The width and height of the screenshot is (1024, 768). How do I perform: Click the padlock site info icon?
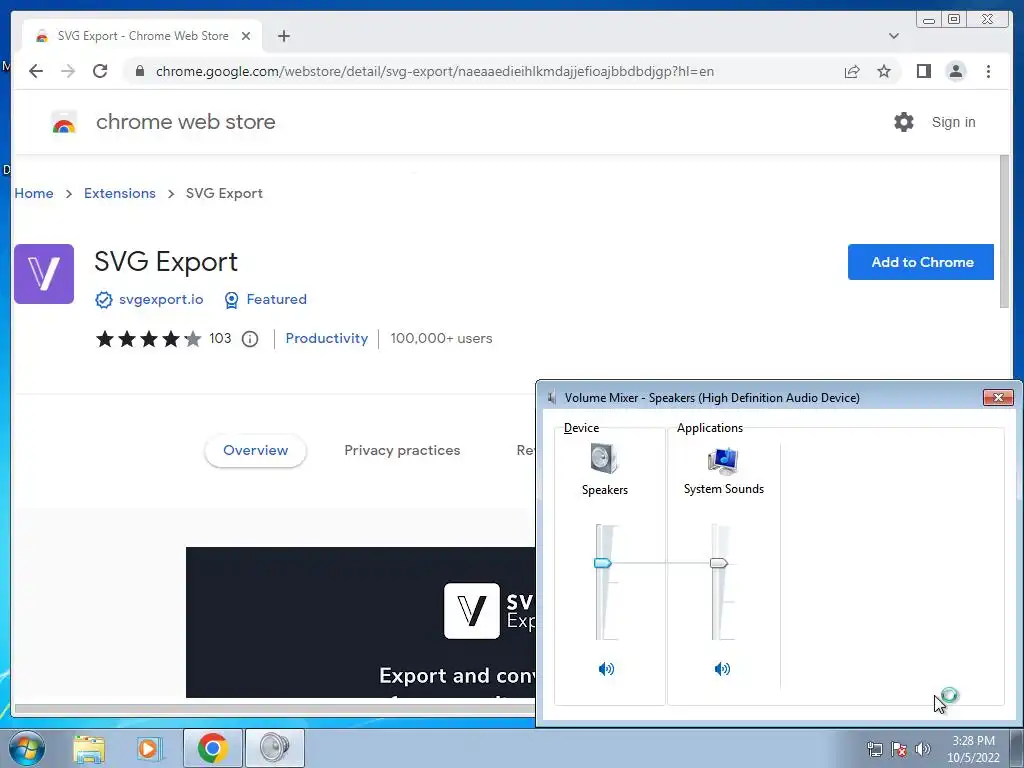140,71
